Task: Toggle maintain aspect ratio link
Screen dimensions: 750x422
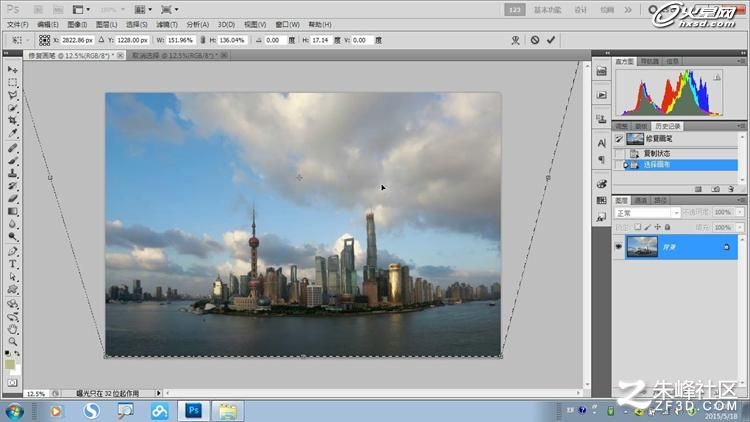Action: click(203, 40)
